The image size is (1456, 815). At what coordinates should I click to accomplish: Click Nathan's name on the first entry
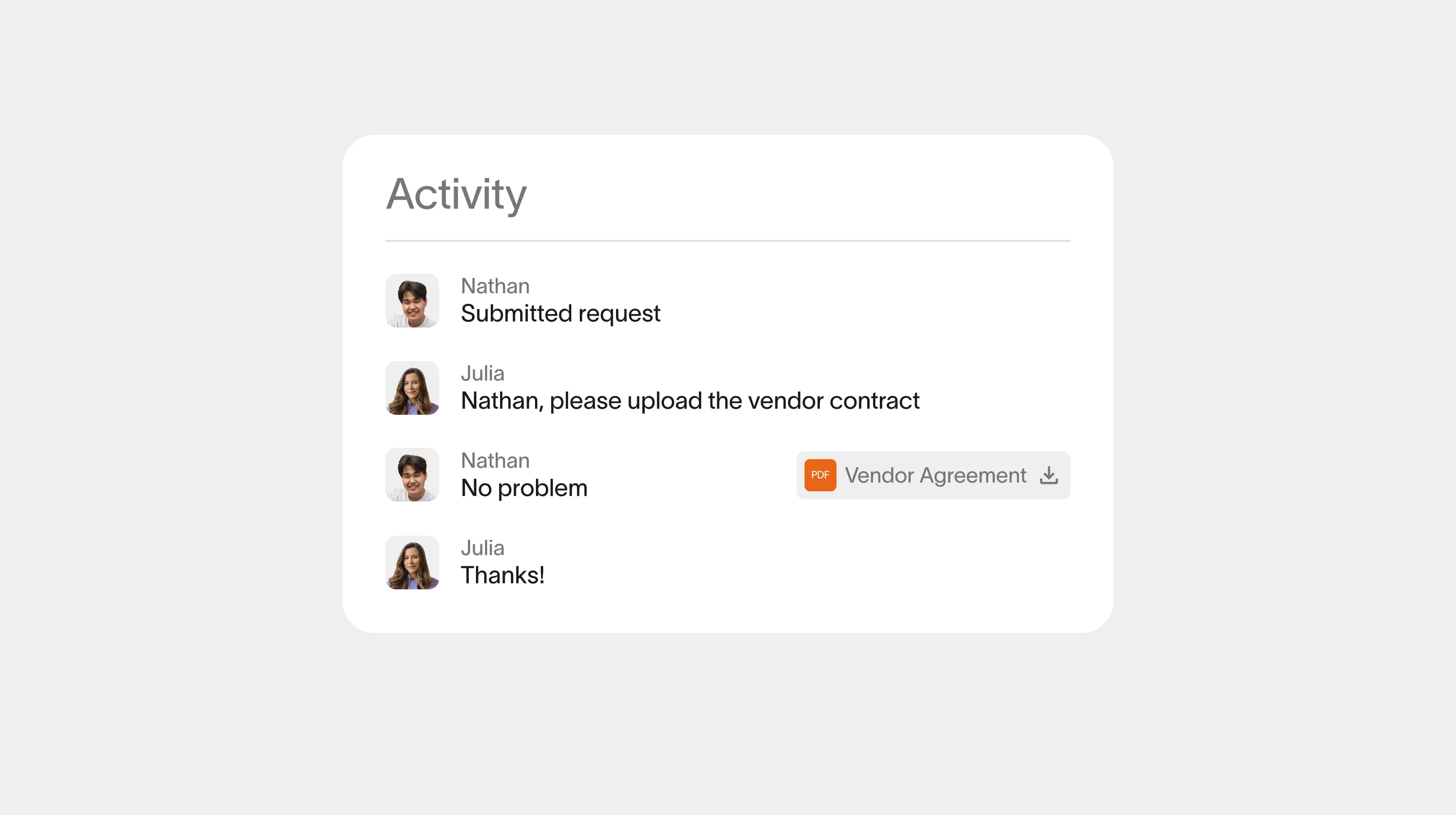[495, 286]
